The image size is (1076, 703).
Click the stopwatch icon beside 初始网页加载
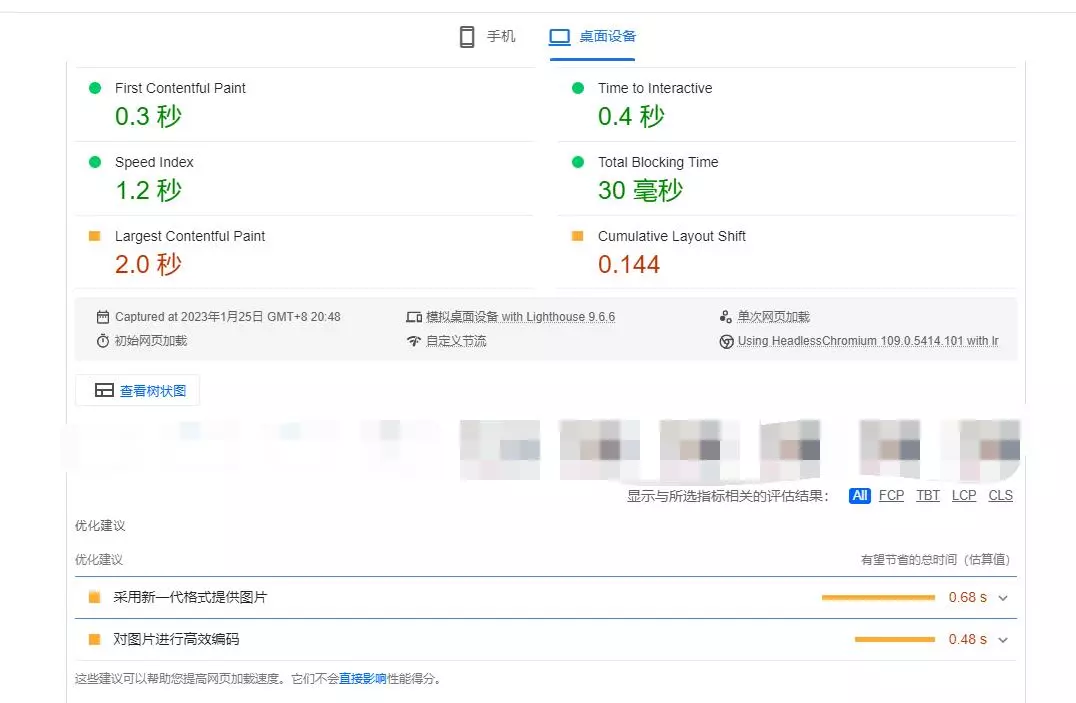click(103, 341)
